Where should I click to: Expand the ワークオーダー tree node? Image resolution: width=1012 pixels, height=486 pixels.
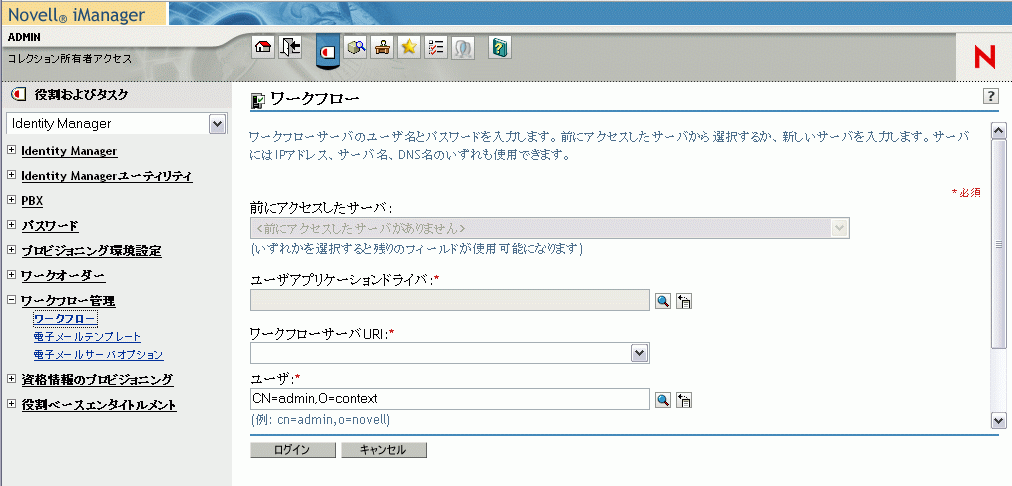click(11, 275)
